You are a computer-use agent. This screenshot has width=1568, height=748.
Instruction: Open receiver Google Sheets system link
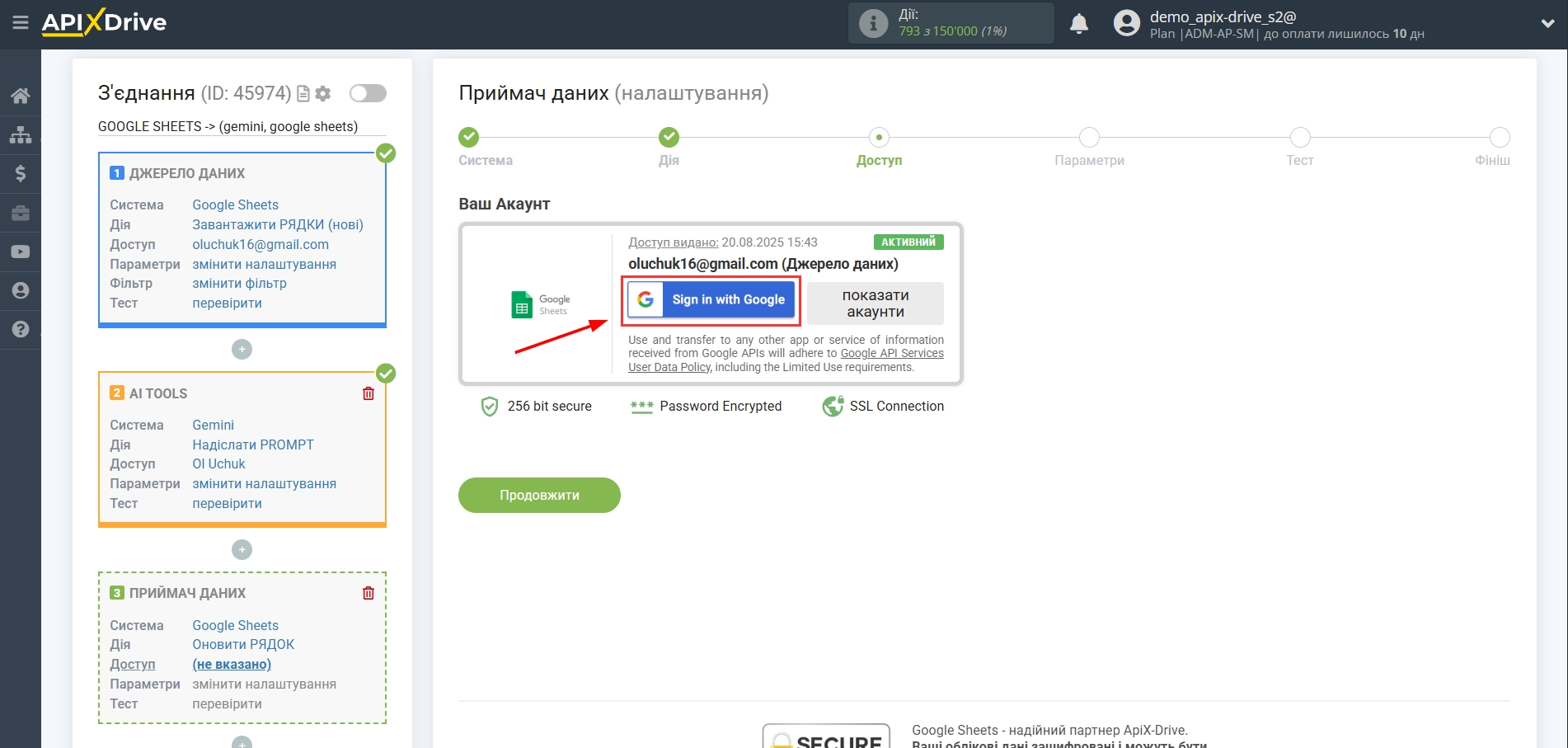tap(235, 625)
